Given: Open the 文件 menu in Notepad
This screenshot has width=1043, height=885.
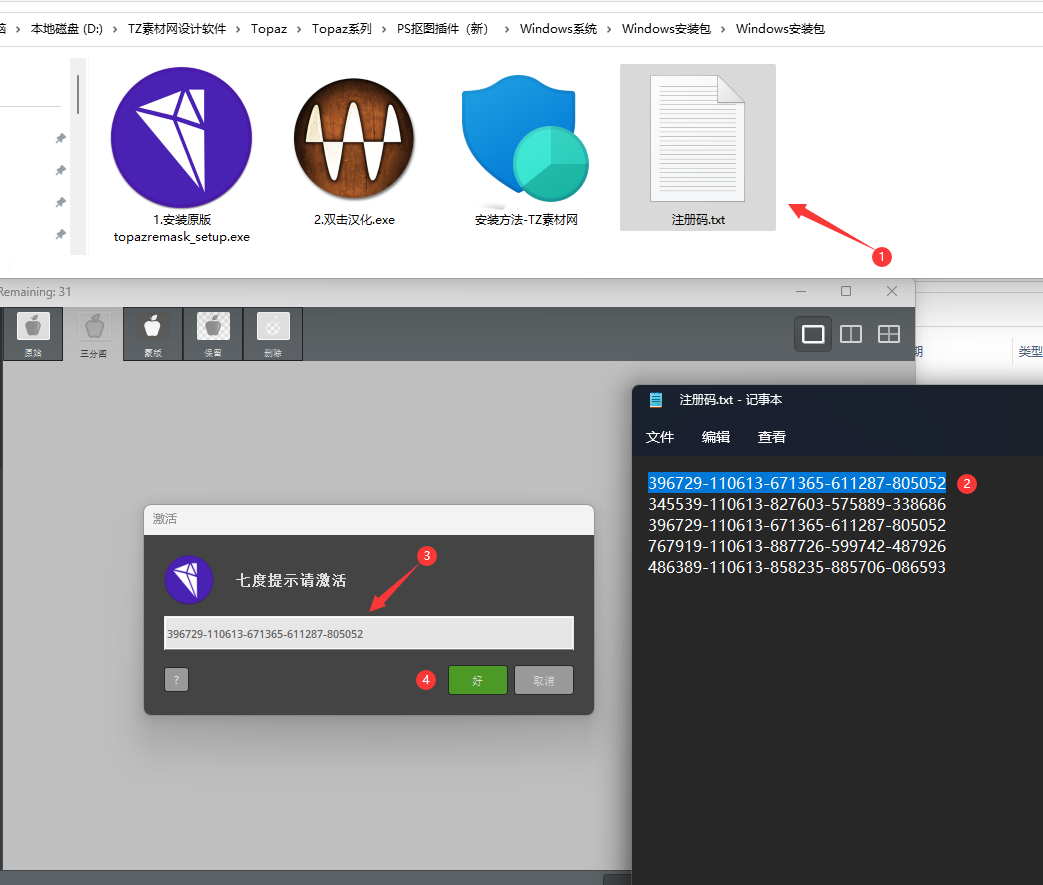Looking at the screenshot, I should 660,437.
